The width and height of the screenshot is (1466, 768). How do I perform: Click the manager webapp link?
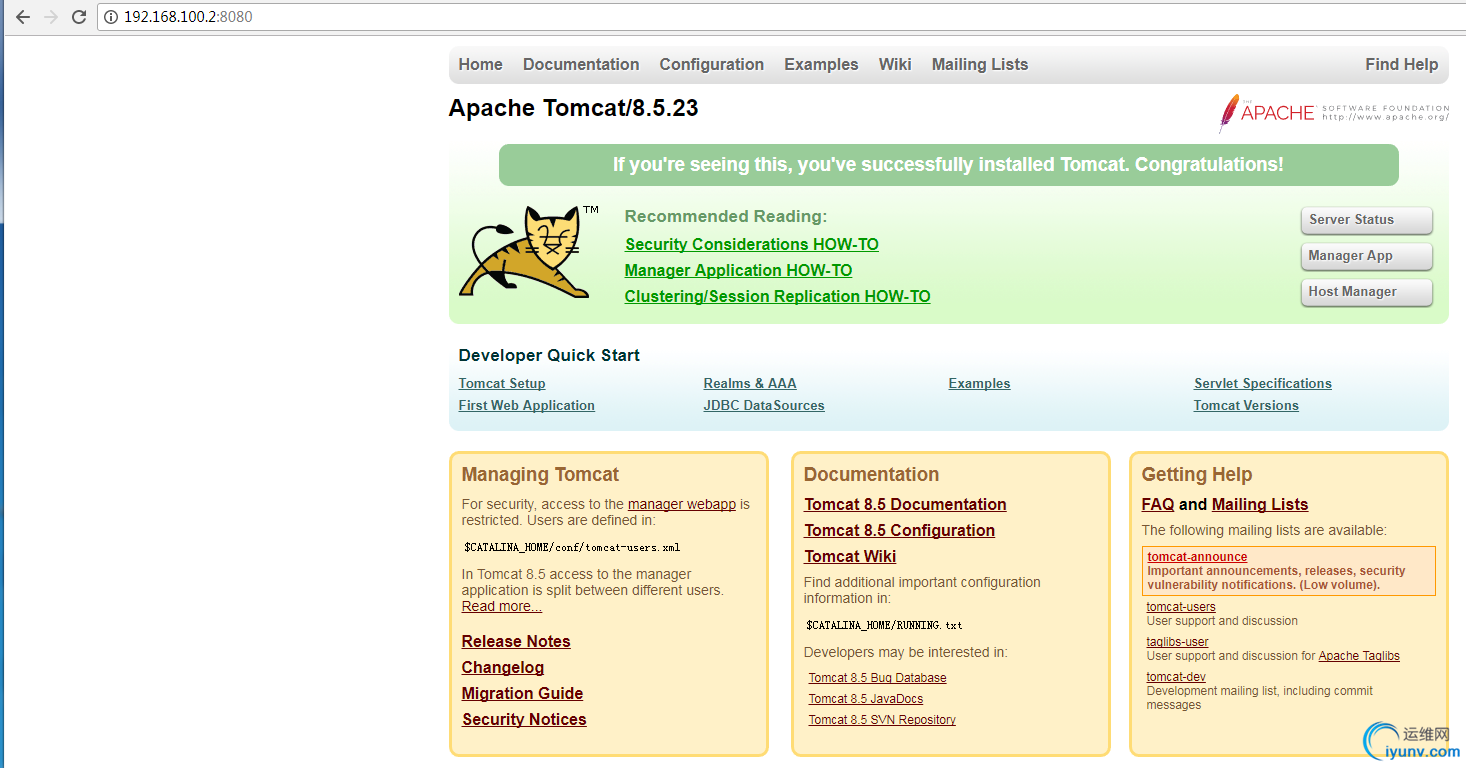point(682,504)
